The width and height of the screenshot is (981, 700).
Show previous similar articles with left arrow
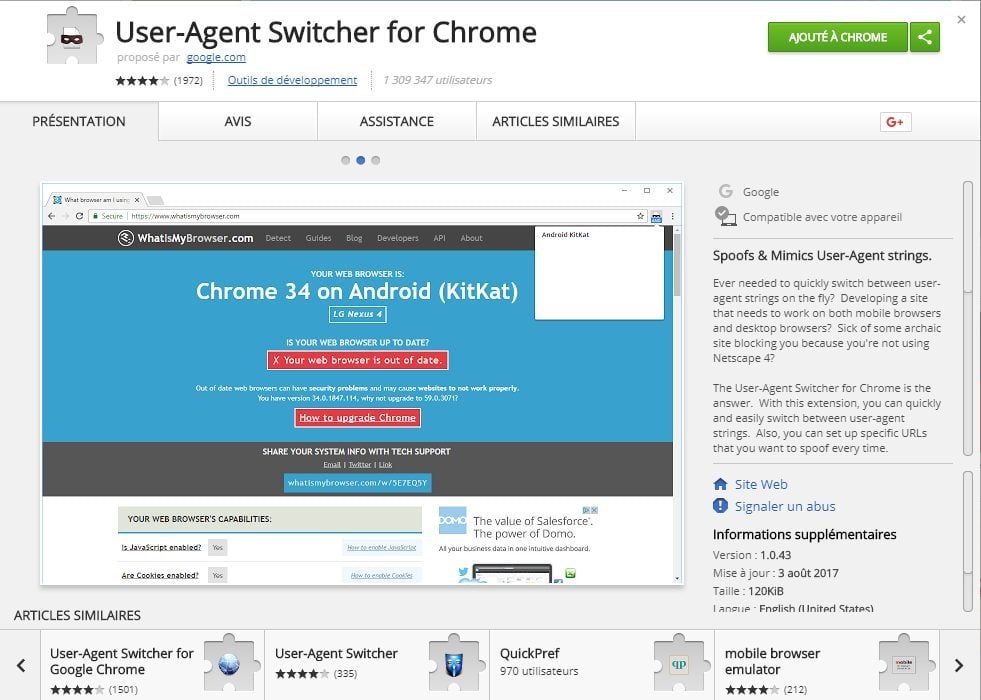coord(21,665)
